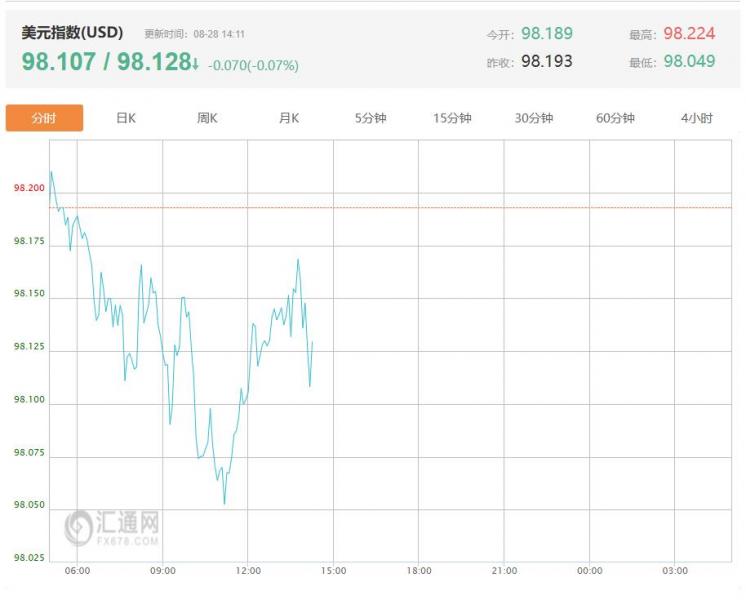Click the -0.070(-0.07%) change value

point(253,66)
